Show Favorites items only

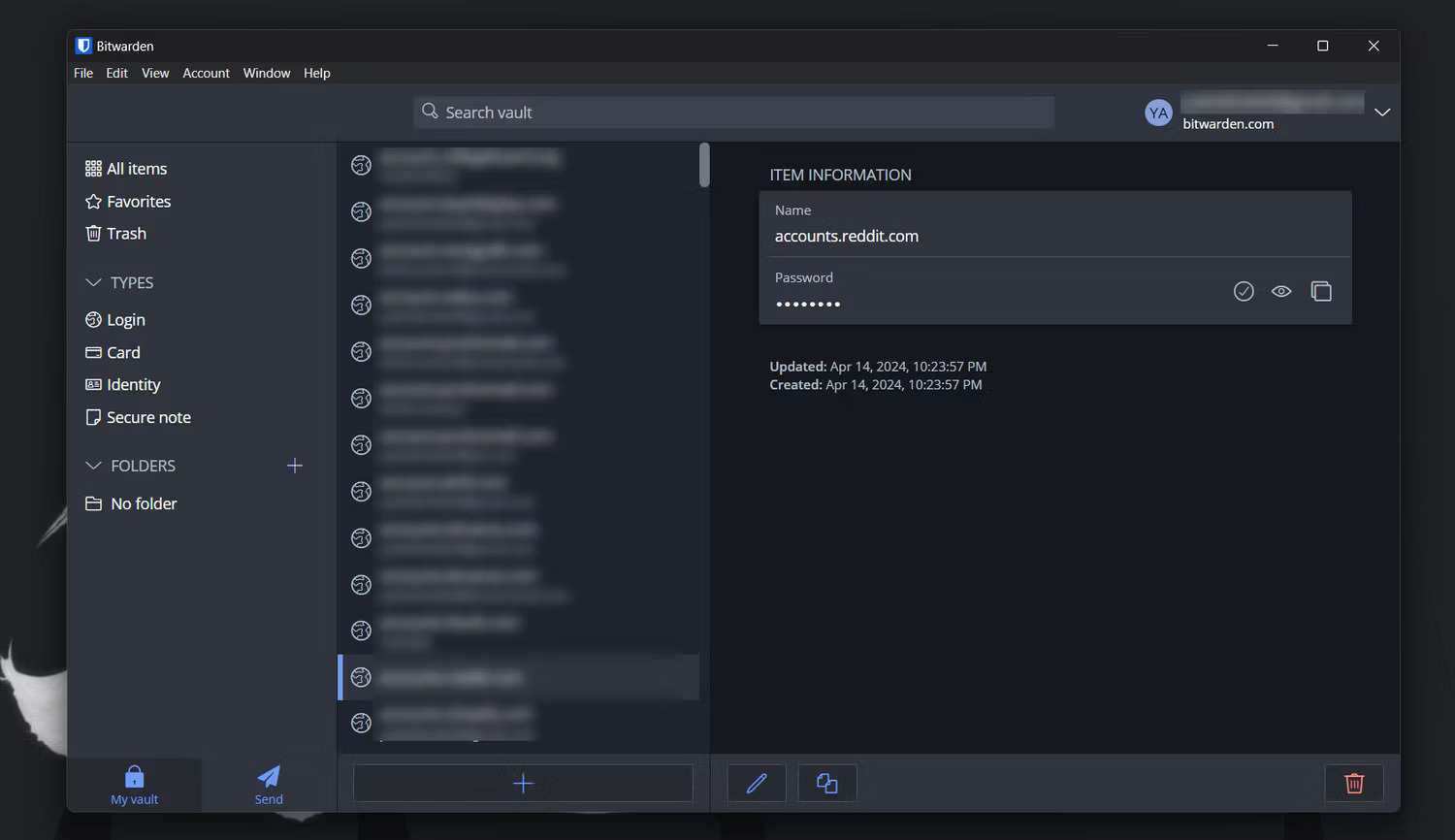pyautogui.click(x=138, y=201)
